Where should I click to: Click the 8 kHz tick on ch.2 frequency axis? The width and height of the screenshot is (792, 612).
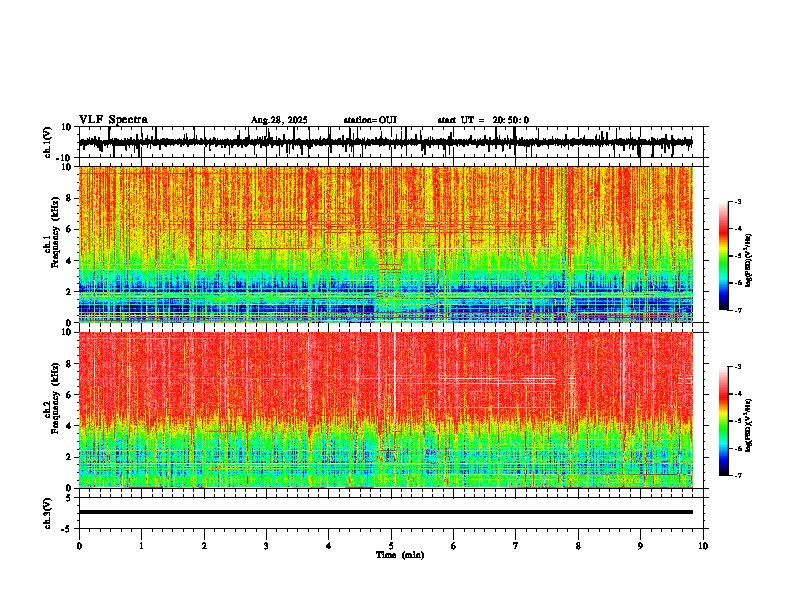[69, 364]
